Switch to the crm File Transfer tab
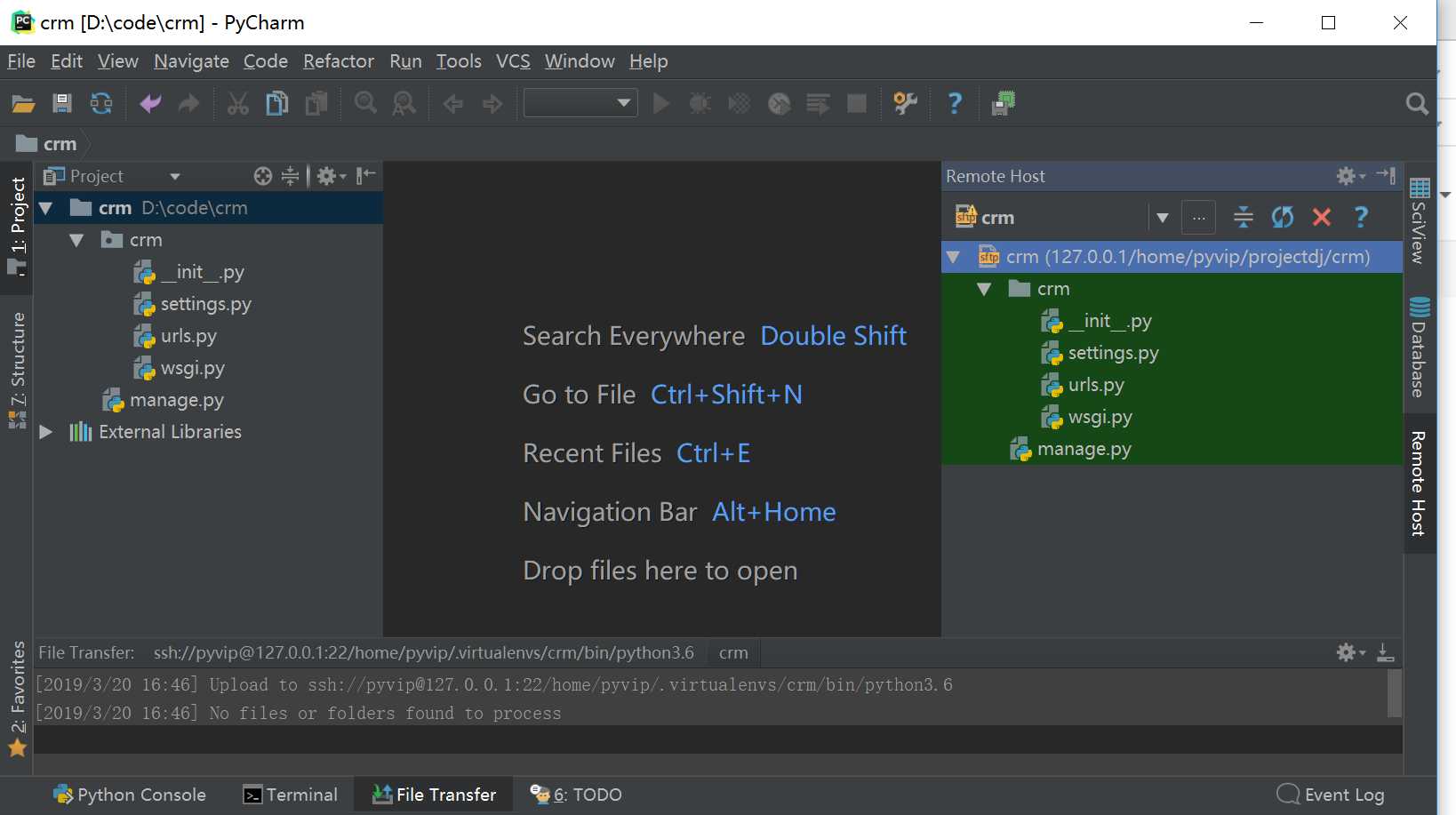The image size is (1456, 815). [733, 653]
